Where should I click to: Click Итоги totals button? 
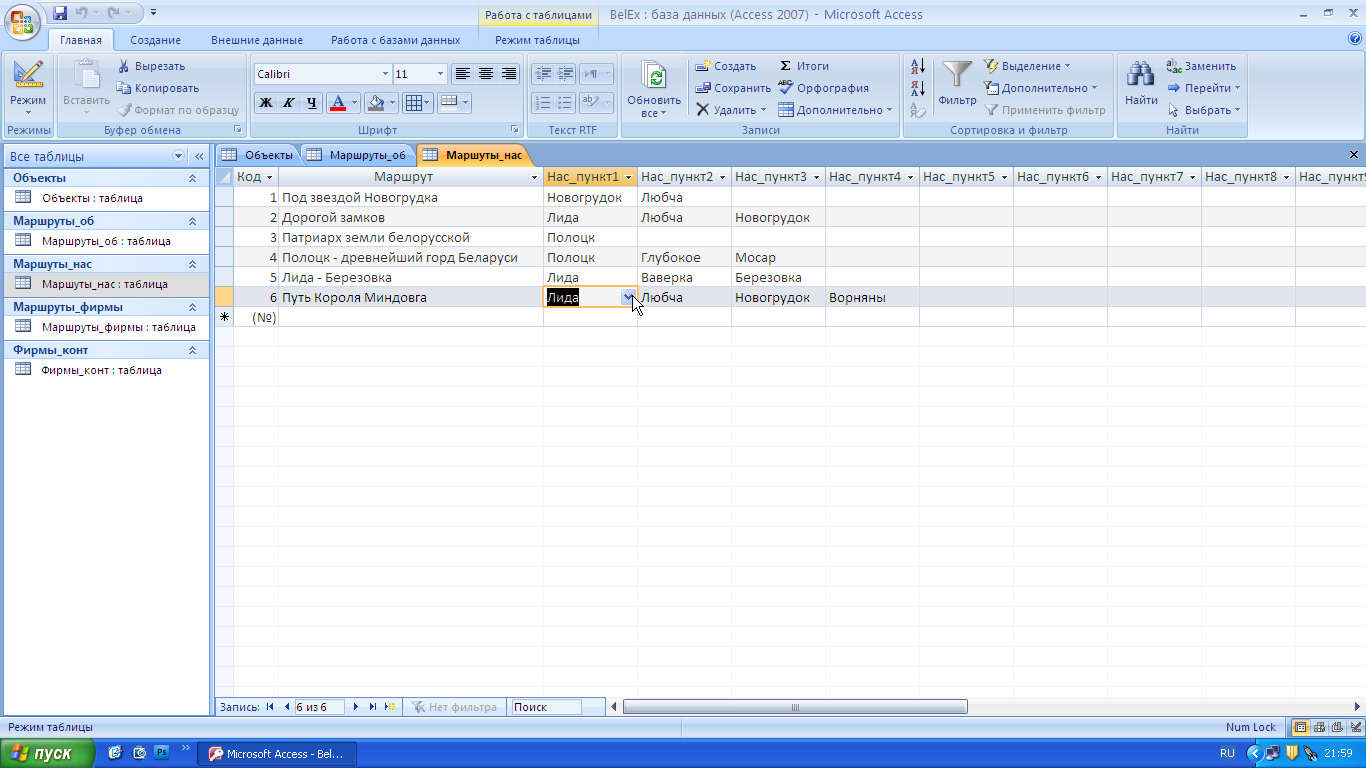[x=804, y=66]
